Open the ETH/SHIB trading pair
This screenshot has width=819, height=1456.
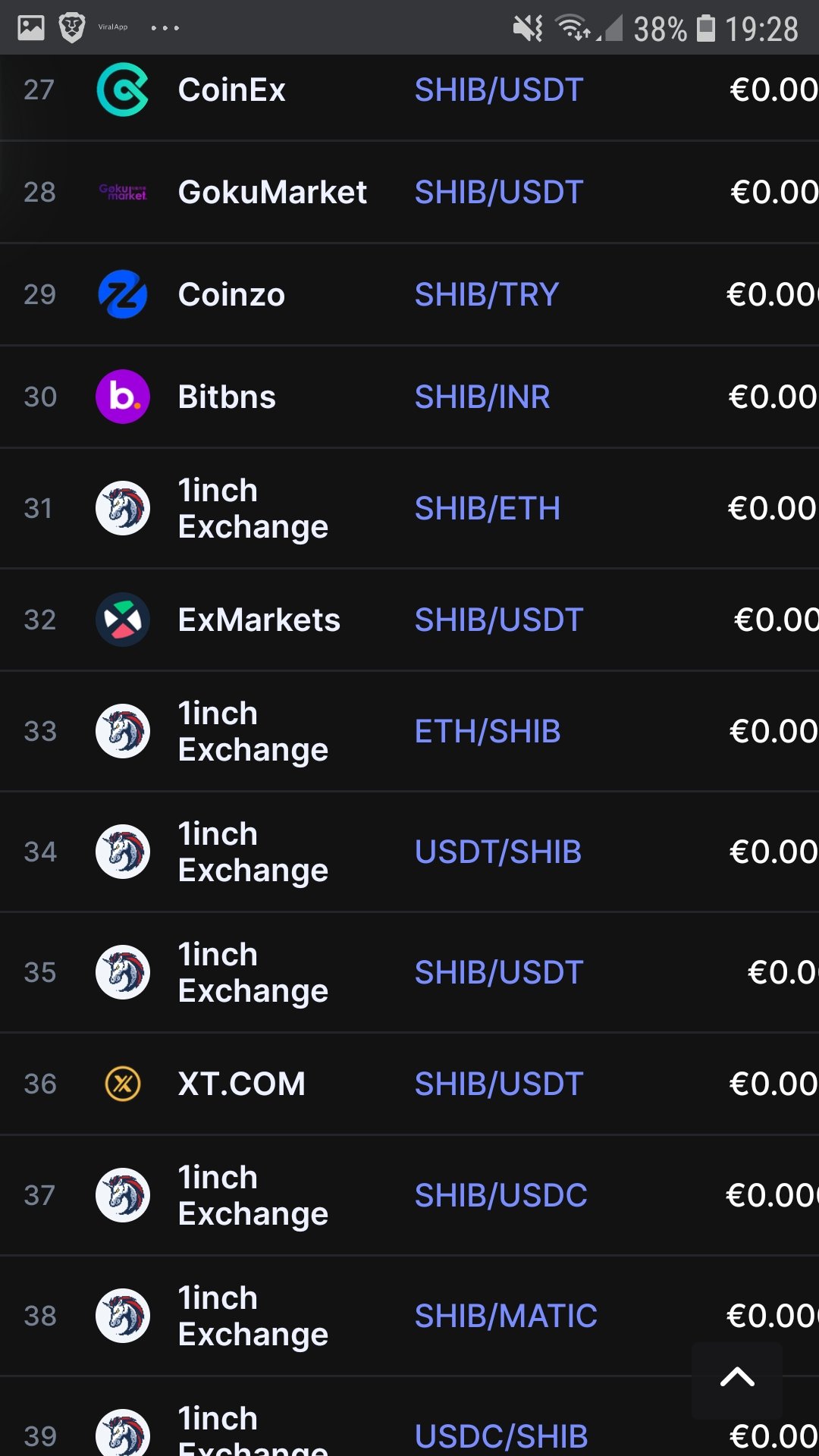click(488, 731)
